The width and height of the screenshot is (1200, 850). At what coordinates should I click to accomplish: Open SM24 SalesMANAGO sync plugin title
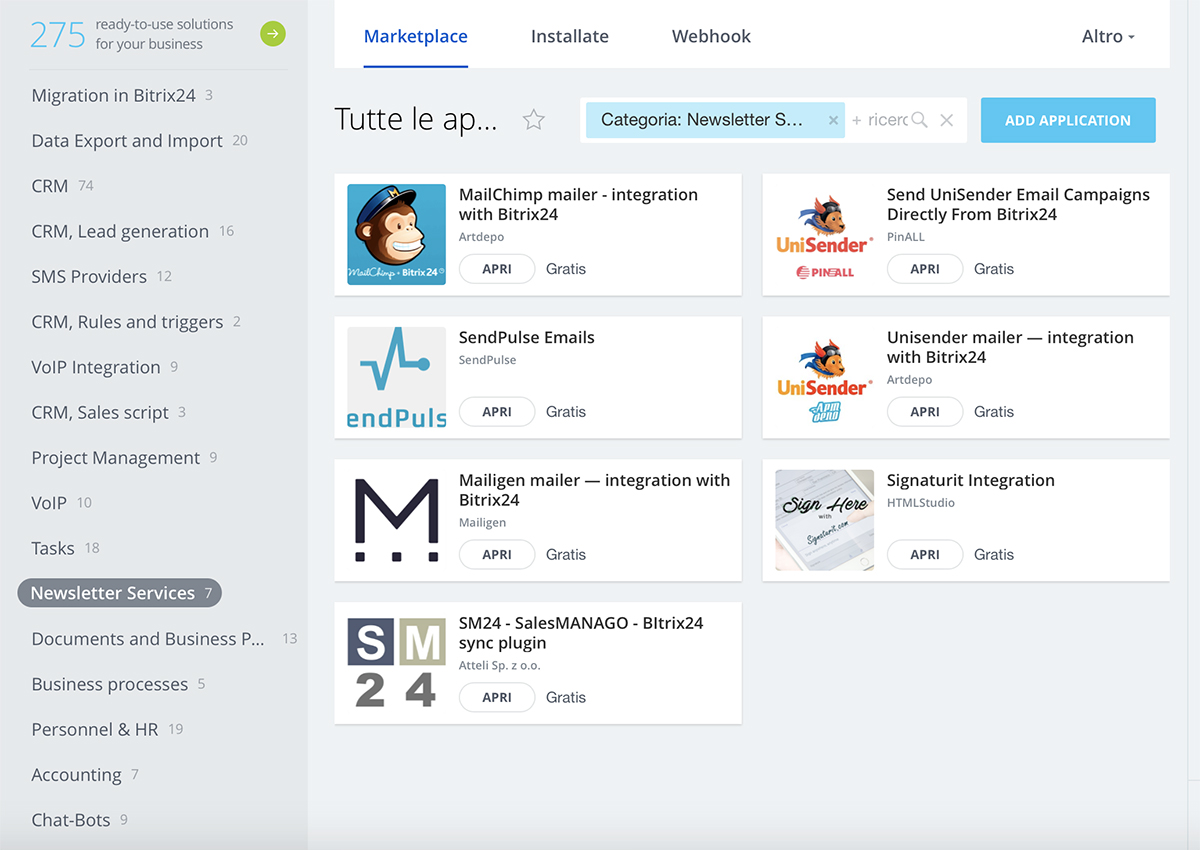(581, 633)
